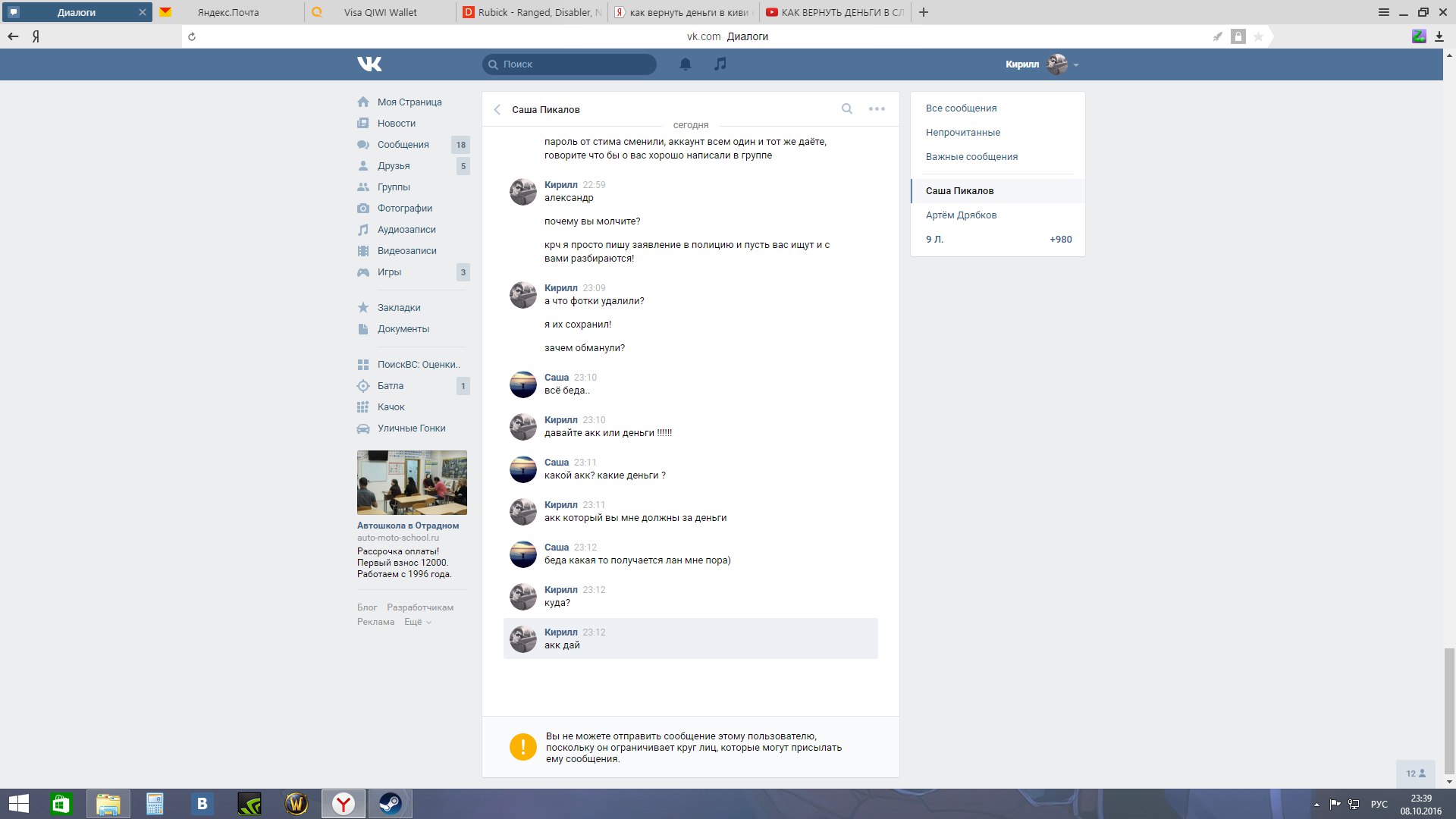Click Саша's avatar on the 23:10 message

[x=523, y=384]
